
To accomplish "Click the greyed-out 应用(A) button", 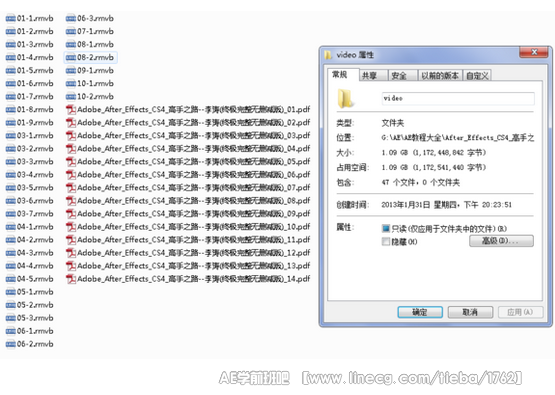I will point(520,312).
